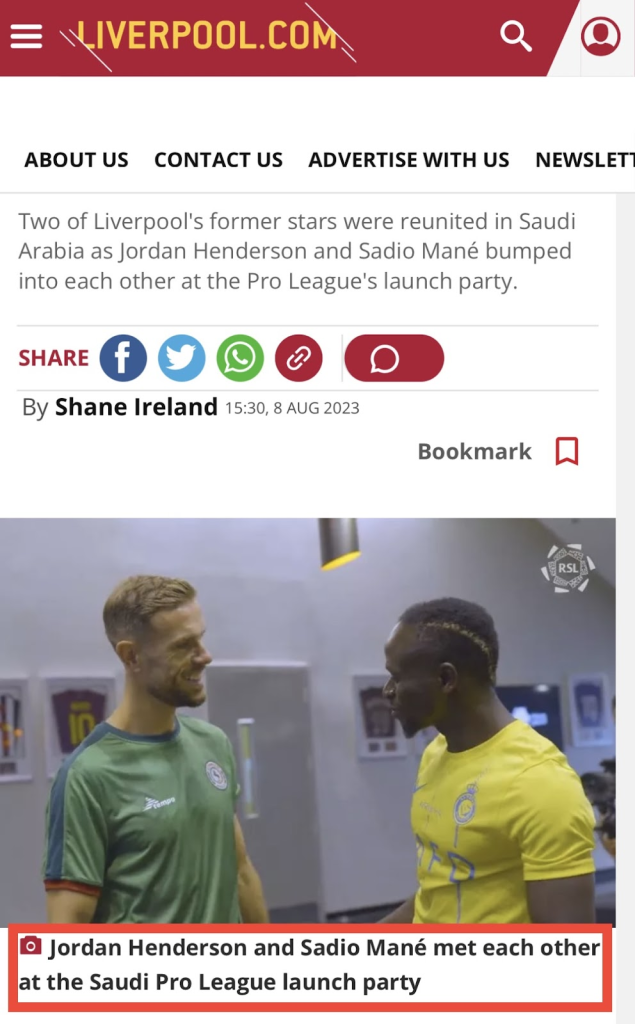Share article via WhatsApp
The image size is (635, 1024).
click(x=240, y=358)
